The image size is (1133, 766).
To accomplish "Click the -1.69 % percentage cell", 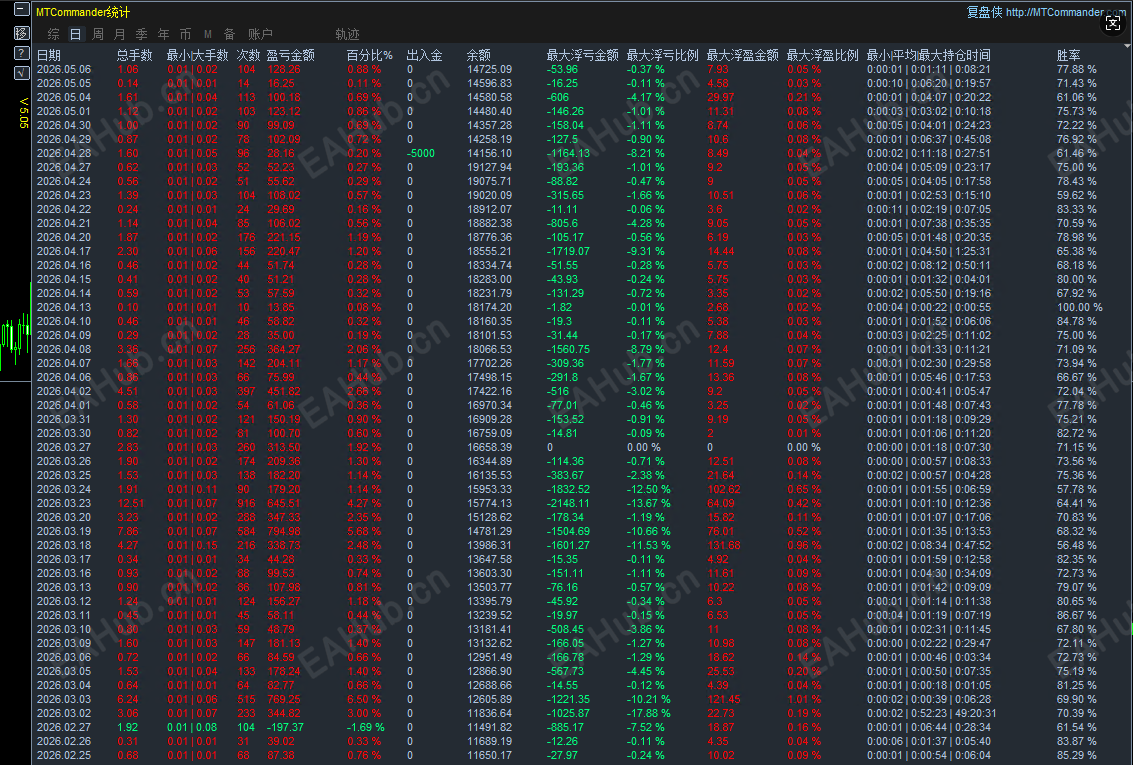I will click(x=366, y=727).
